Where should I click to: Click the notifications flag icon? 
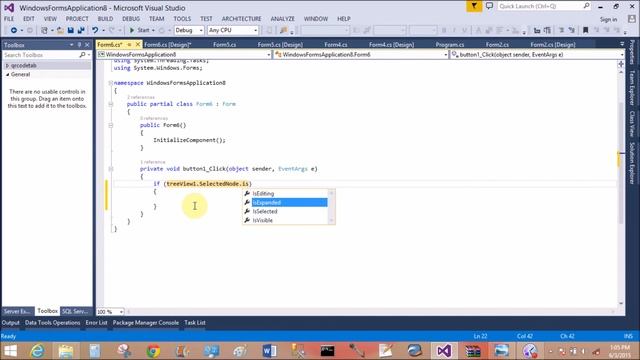[x=474, y=6]
